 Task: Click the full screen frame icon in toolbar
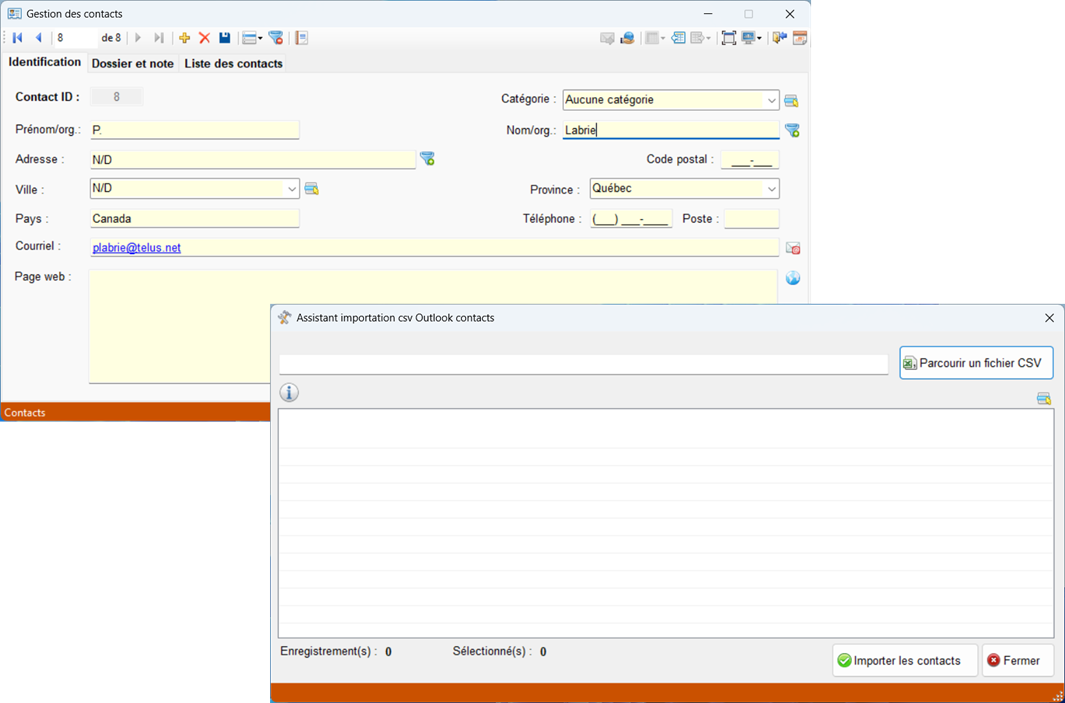coord(728,38)
